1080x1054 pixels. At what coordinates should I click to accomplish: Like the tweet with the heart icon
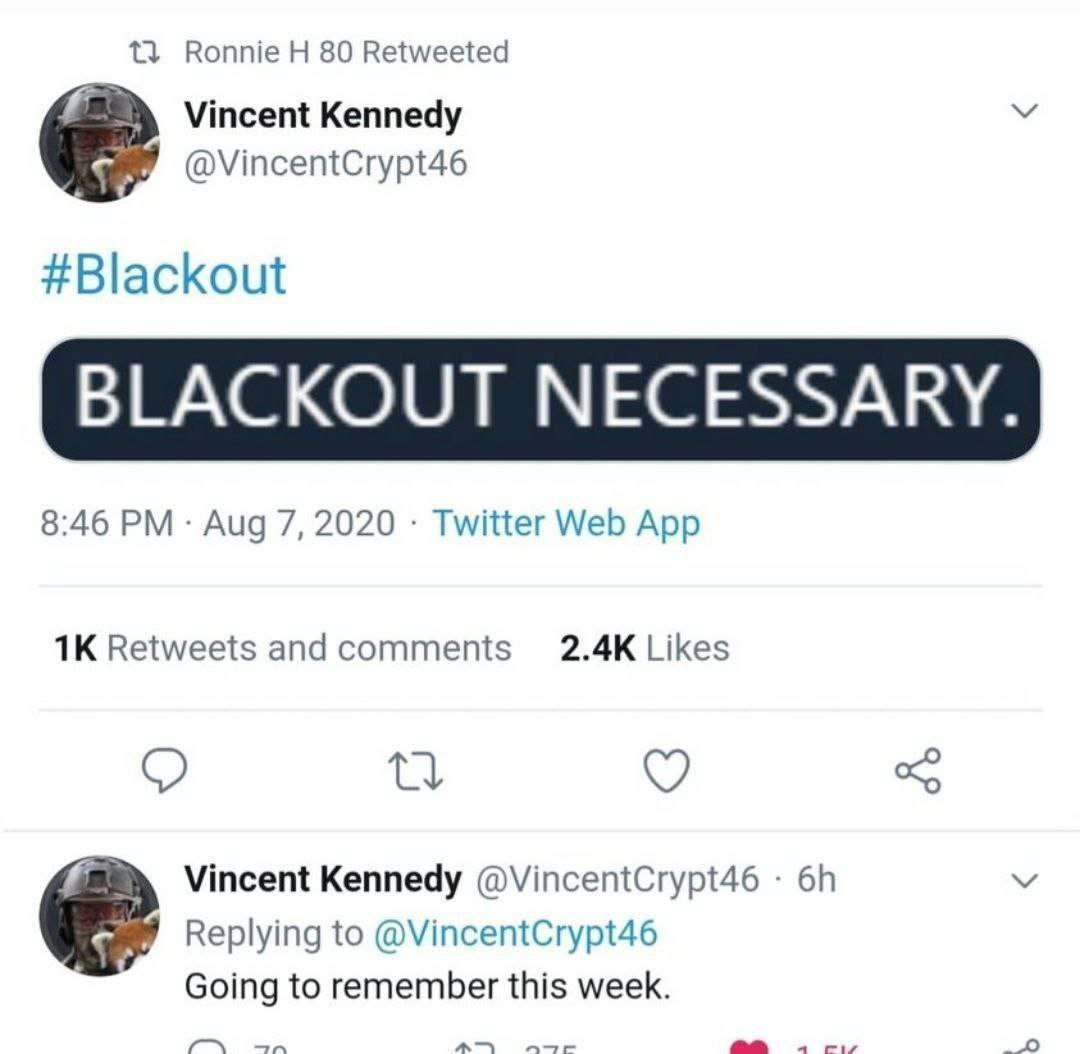[x=664, y=771]
